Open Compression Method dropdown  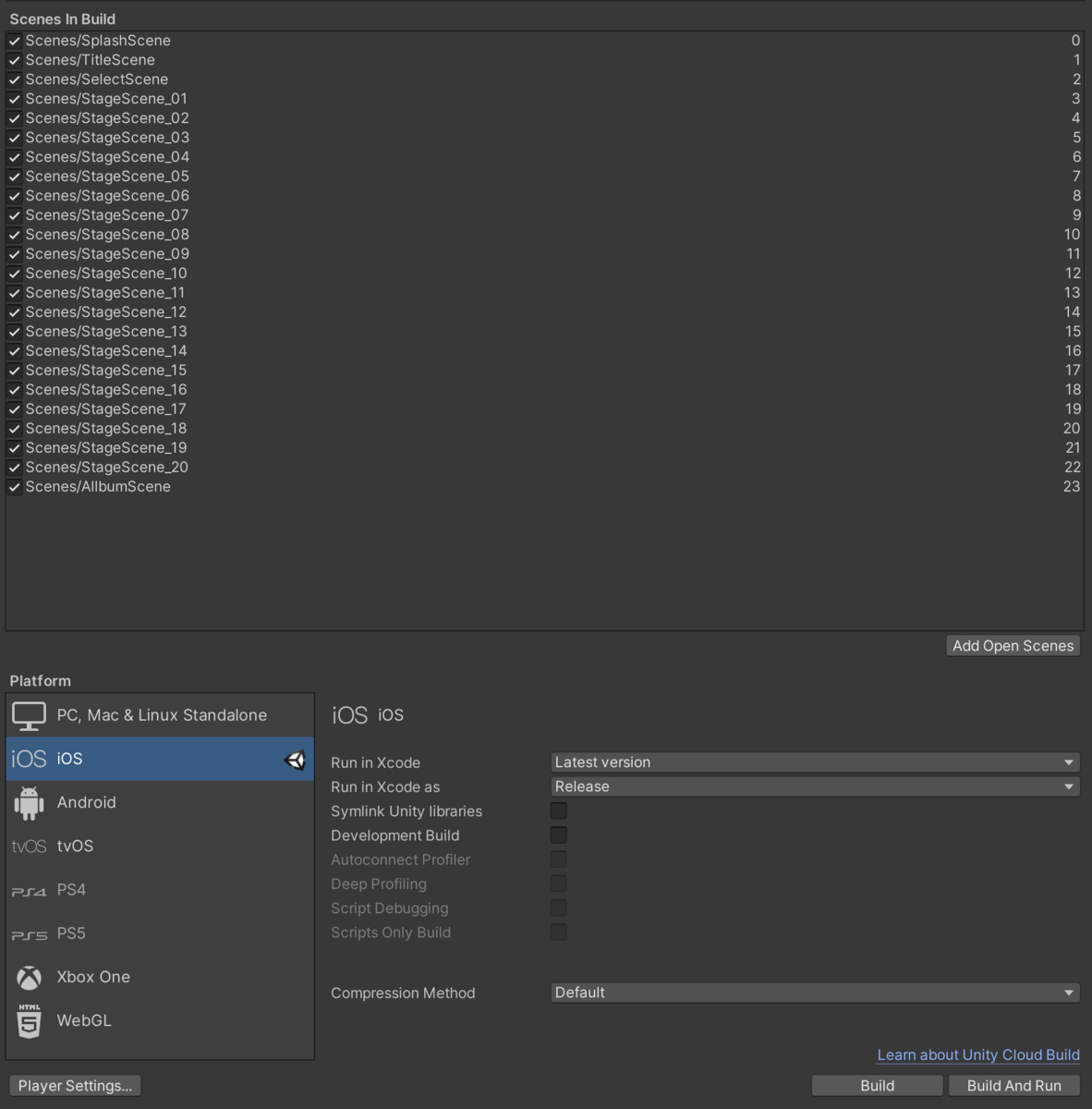pyautogui.click(x=815, y=993)
